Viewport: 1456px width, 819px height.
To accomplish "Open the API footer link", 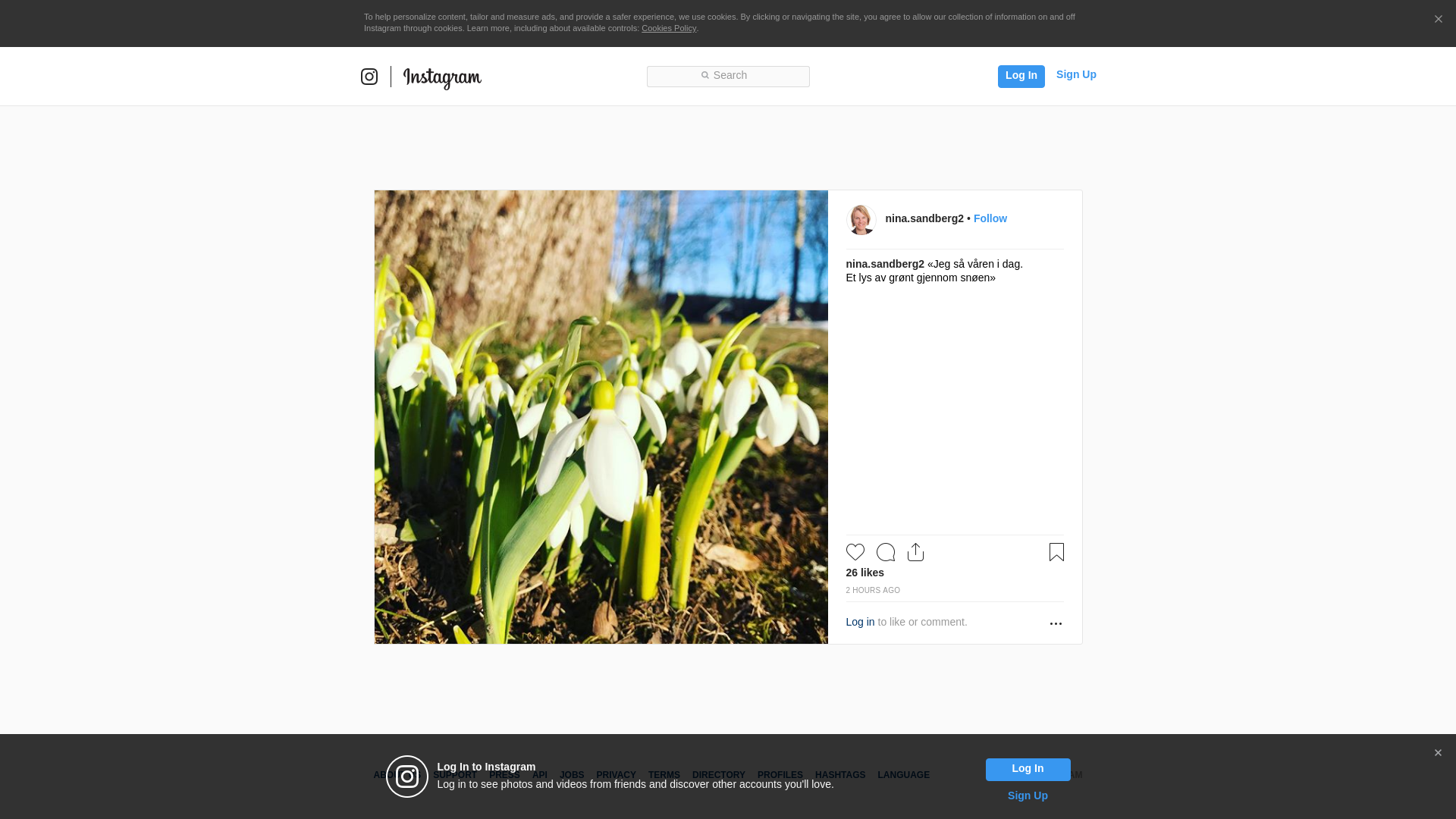I will 540,775.
